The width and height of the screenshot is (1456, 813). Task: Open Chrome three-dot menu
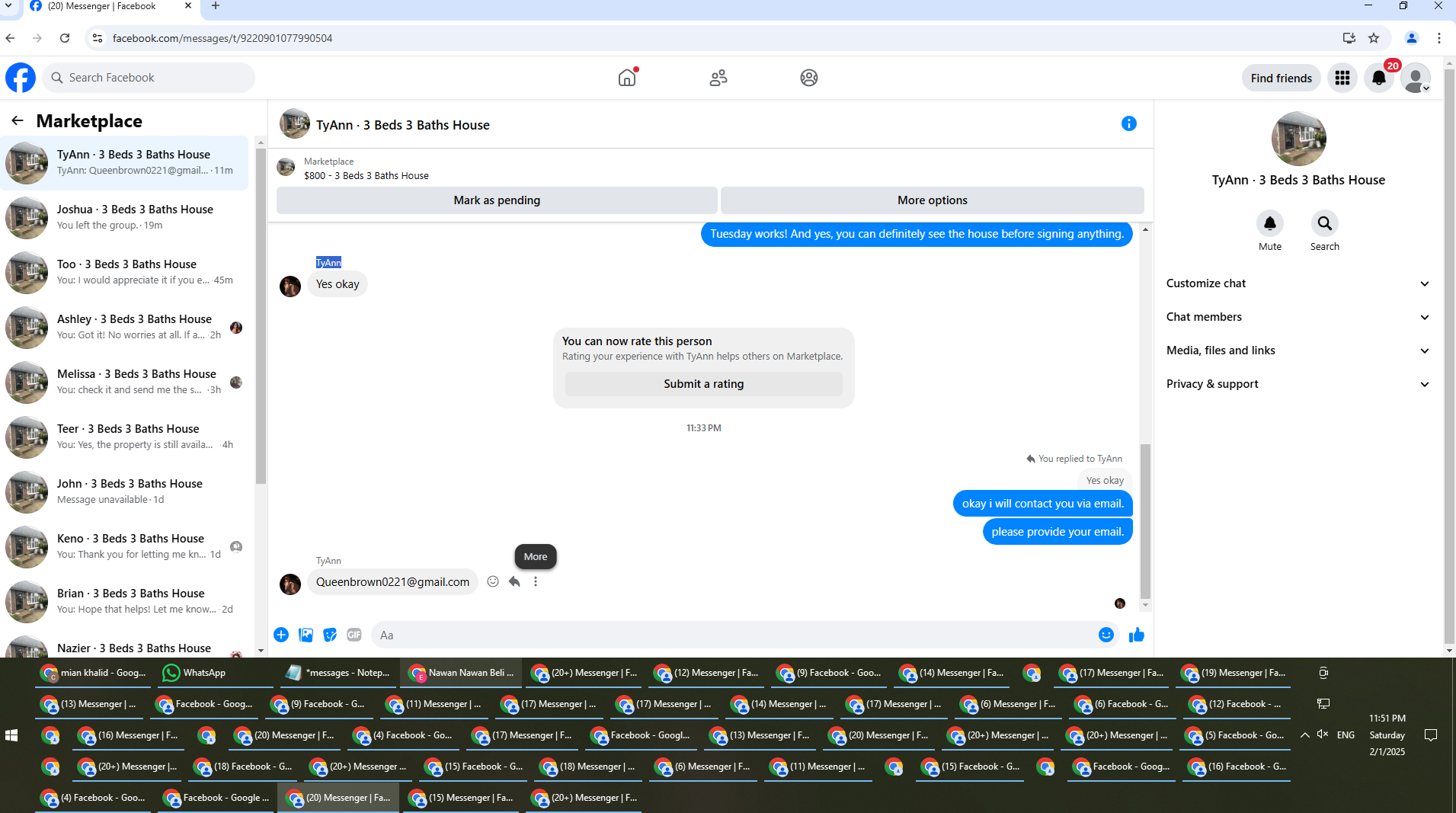click(1439, 38)
